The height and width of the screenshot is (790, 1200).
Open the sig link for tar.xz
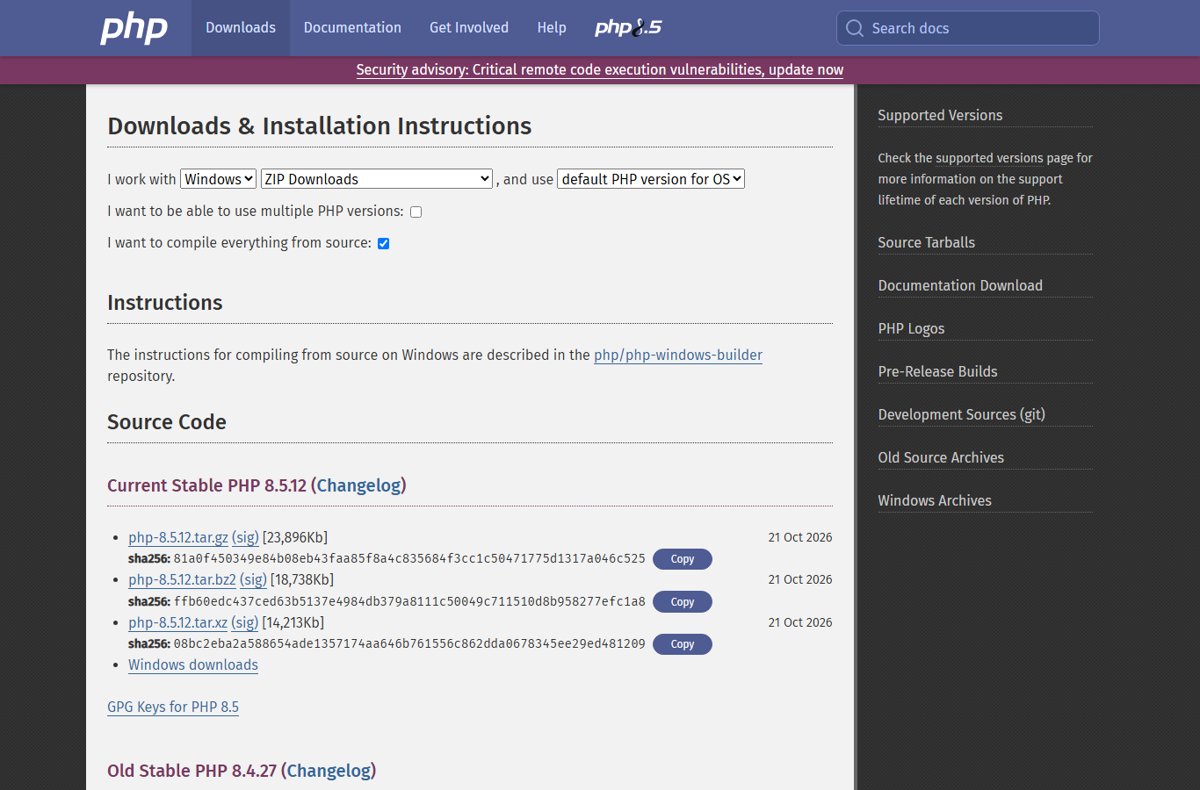pos(245,623)
